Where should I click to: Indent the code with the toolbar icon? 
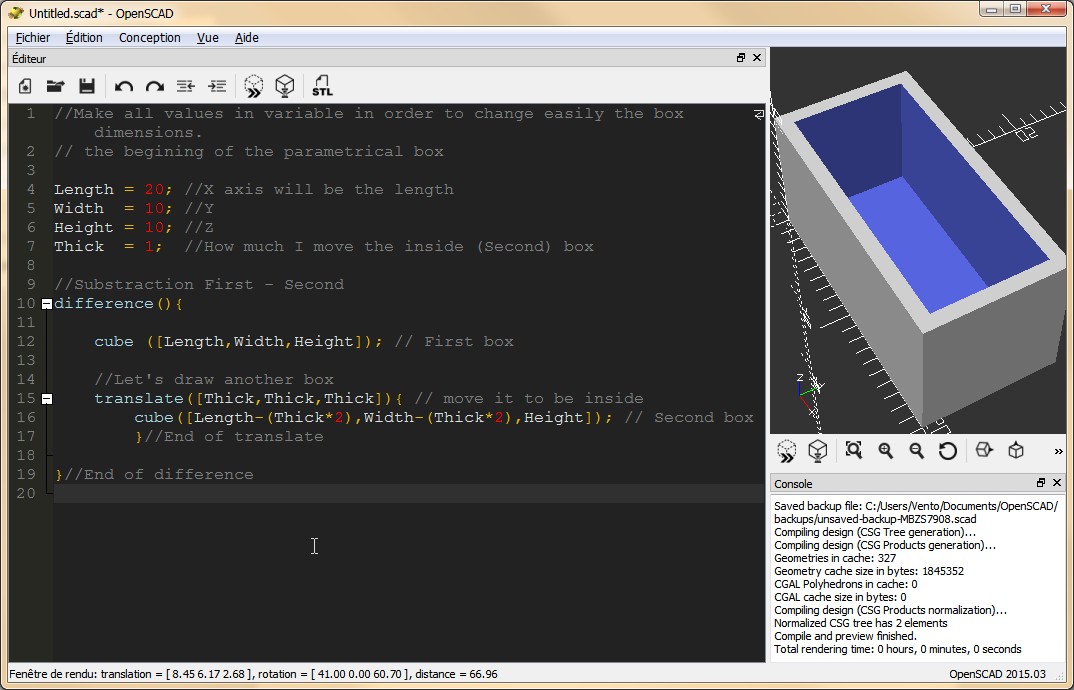coord(217,86)
